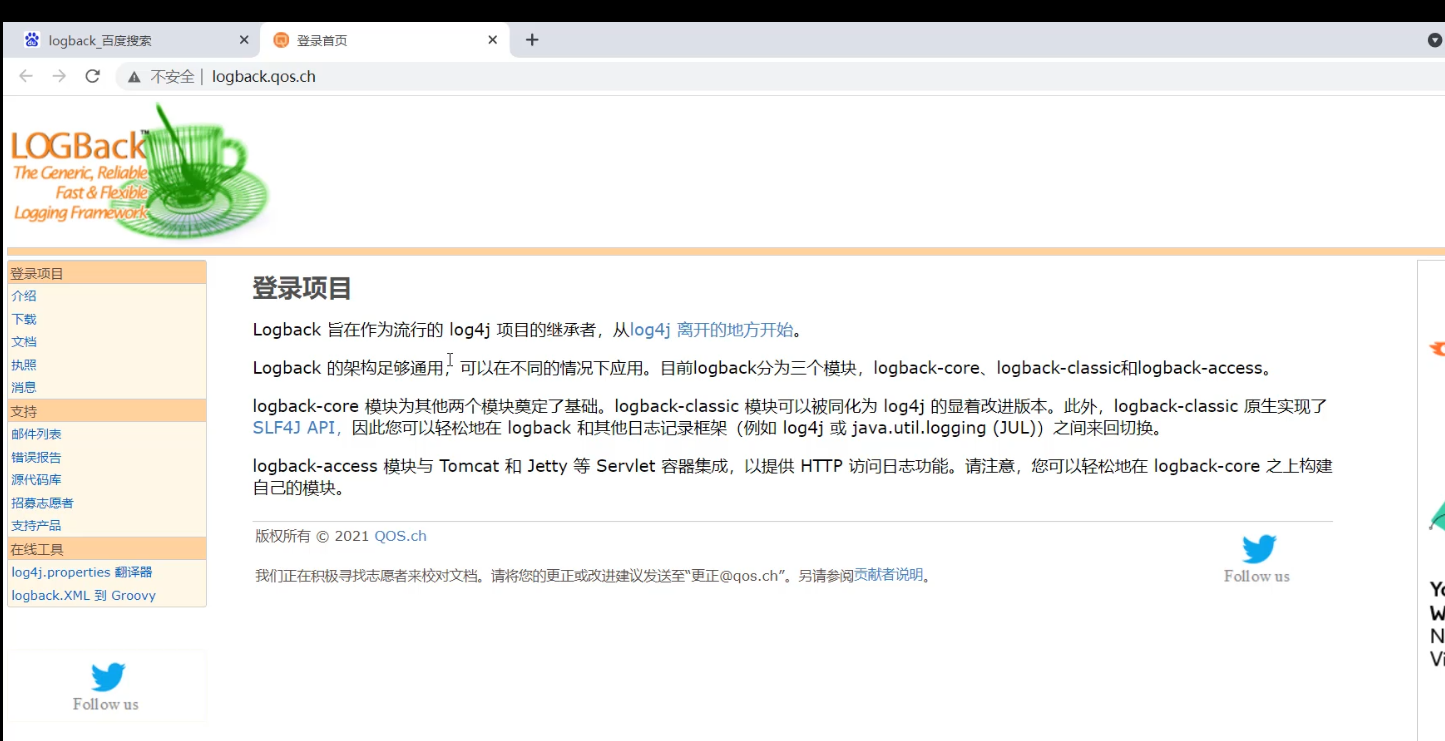Open the browser profile dropdown at top right
1445x741 pixels.
(x=1435, y=40)
